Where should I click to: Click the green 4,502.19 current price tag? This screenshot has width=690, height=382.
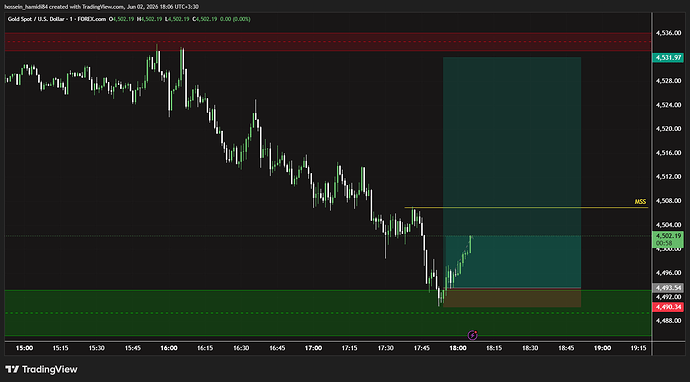point(668,239)
